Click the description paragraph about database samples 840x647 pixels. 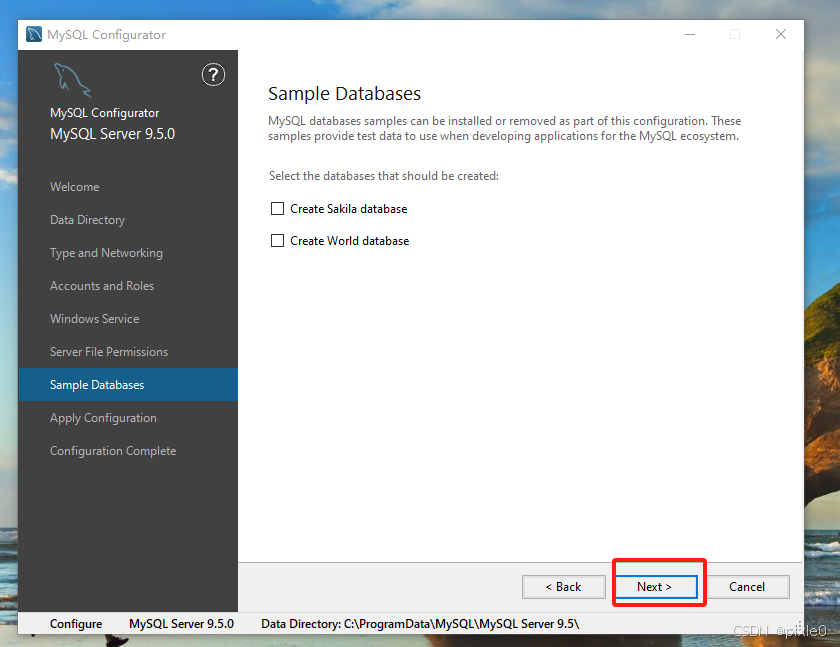[x=505, y=129]
